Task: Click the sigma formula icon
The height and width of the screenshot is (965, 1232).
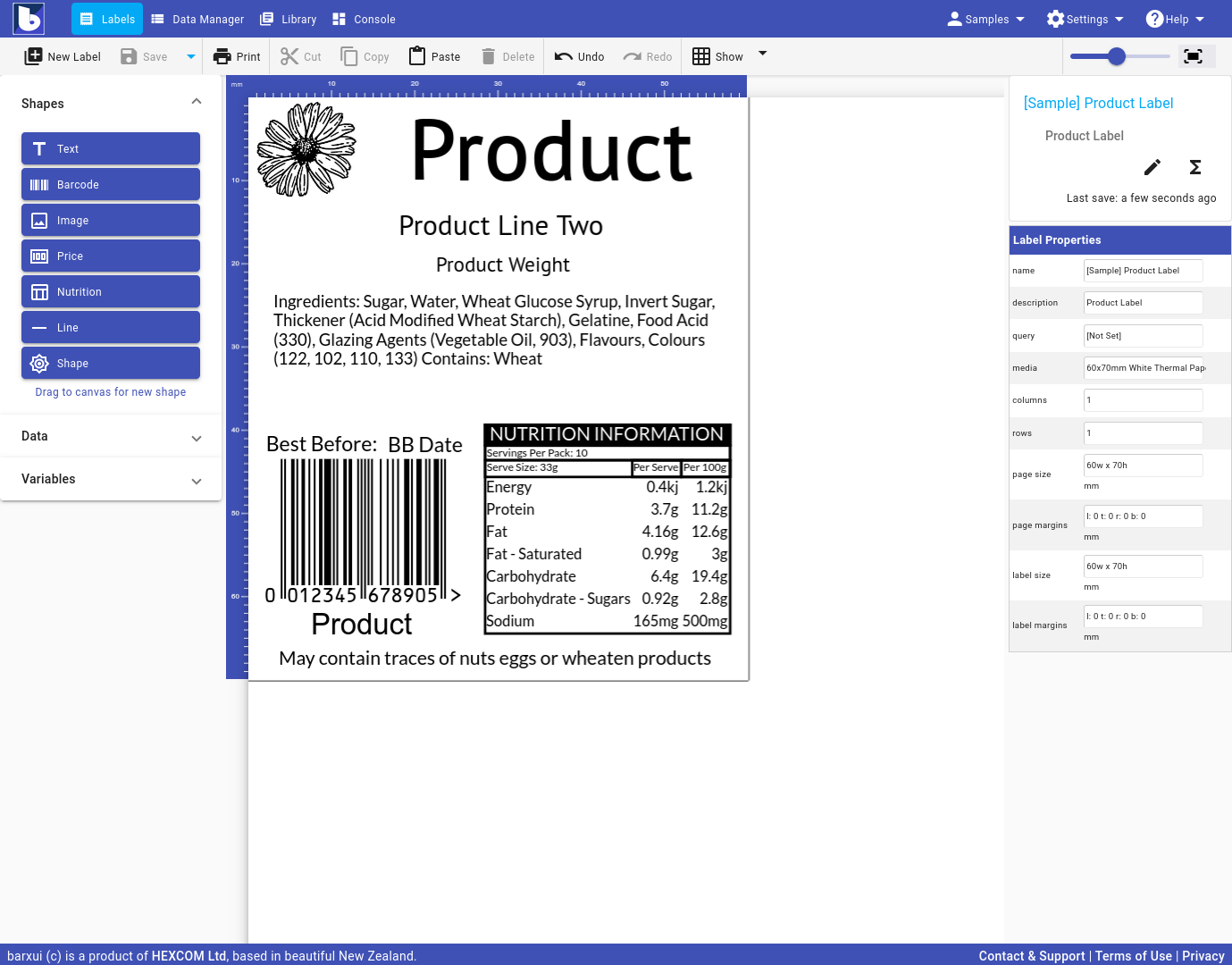Action: coord(1194,167)
